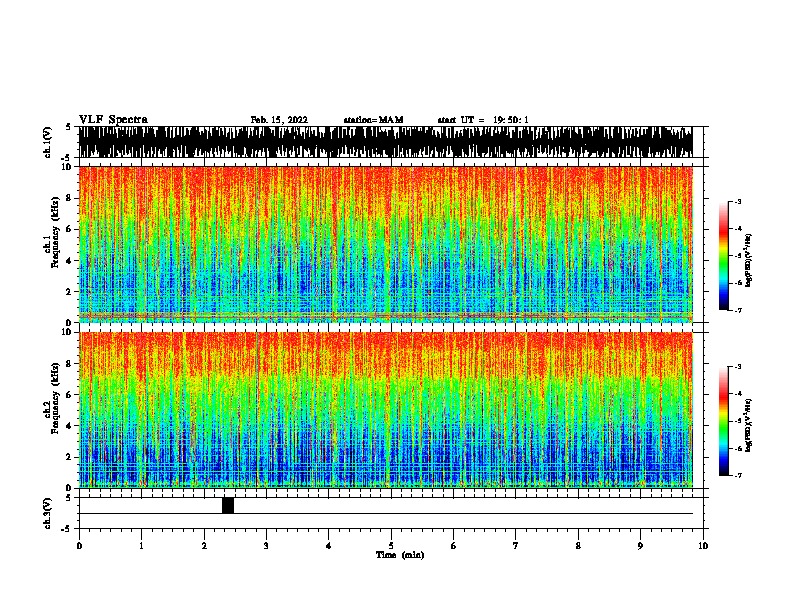The height and width of the screenshot is (612, 792).
Task: Click the "station=MAM" header label
Action: pos(373,120)
